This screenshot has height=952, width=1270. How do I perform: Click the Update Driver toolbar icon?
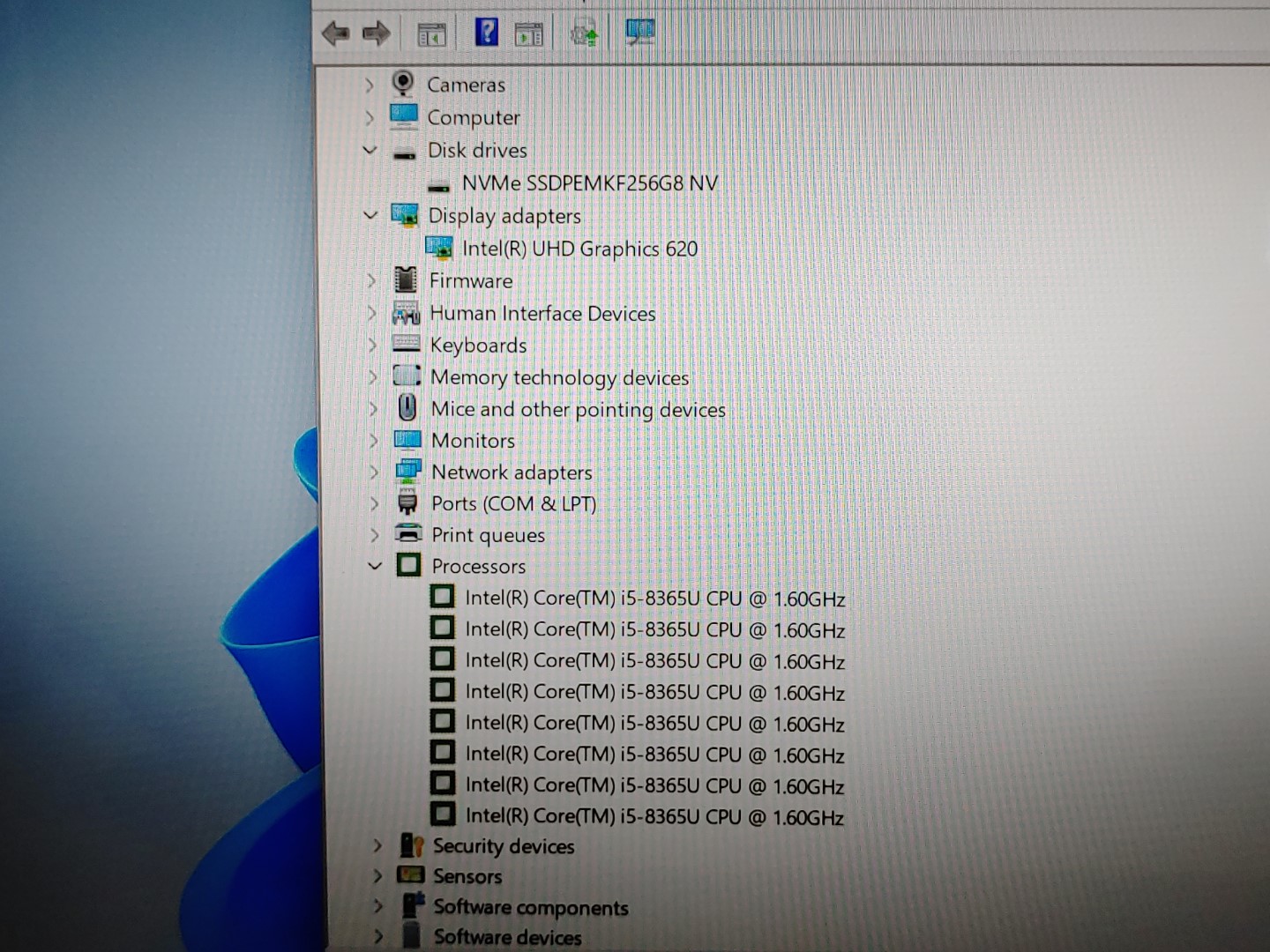tap(585, 33)
